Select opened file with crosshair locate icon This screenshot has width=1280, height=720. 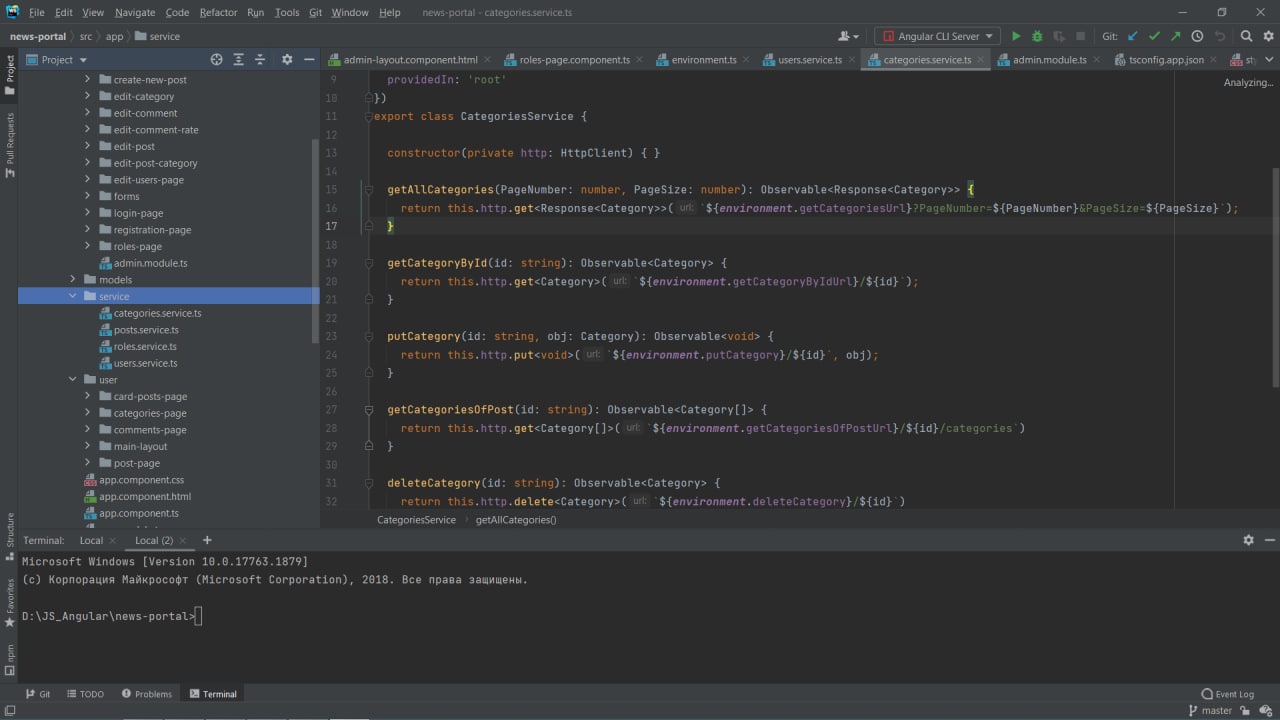point(216,60)
